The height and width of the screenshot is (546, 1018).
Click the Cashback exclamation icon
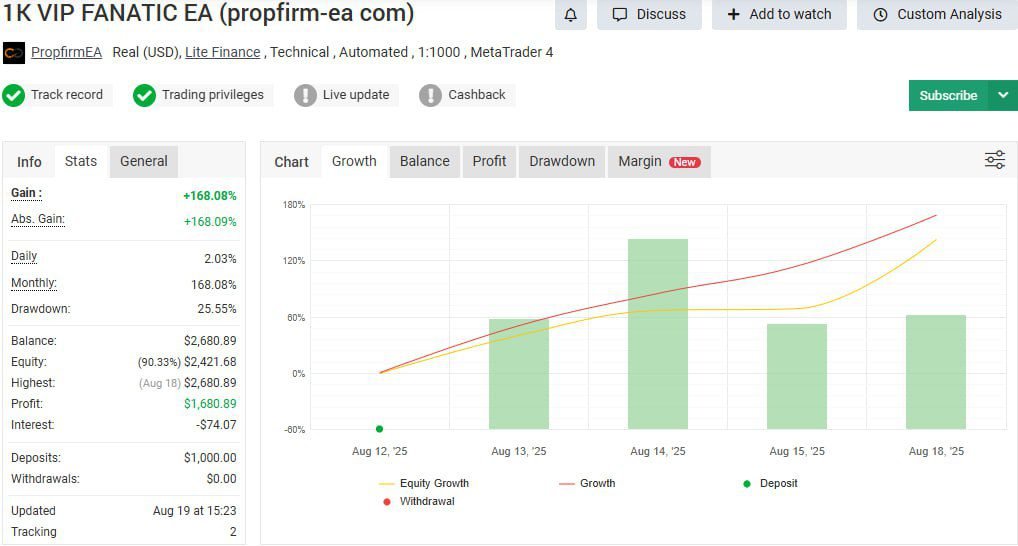pos(430,95)
